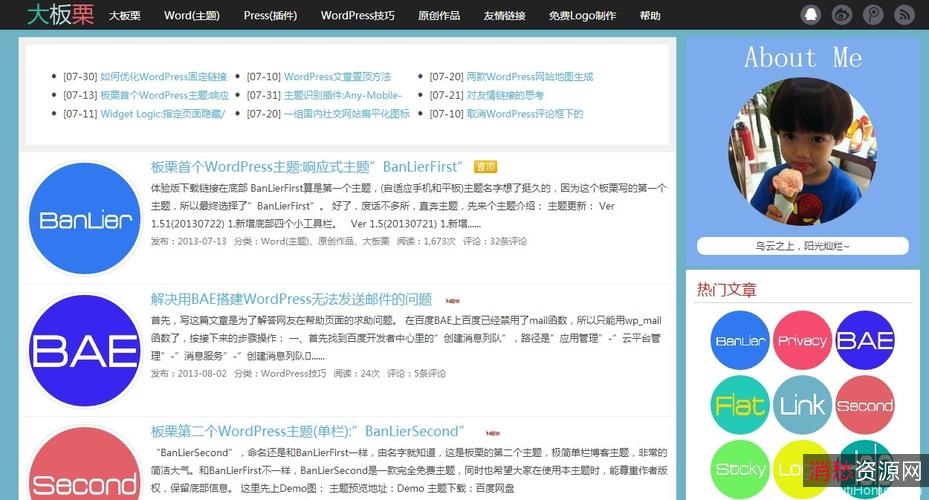
Task: Open the pink Privacy circle icon
Action: tap(802, 340)
